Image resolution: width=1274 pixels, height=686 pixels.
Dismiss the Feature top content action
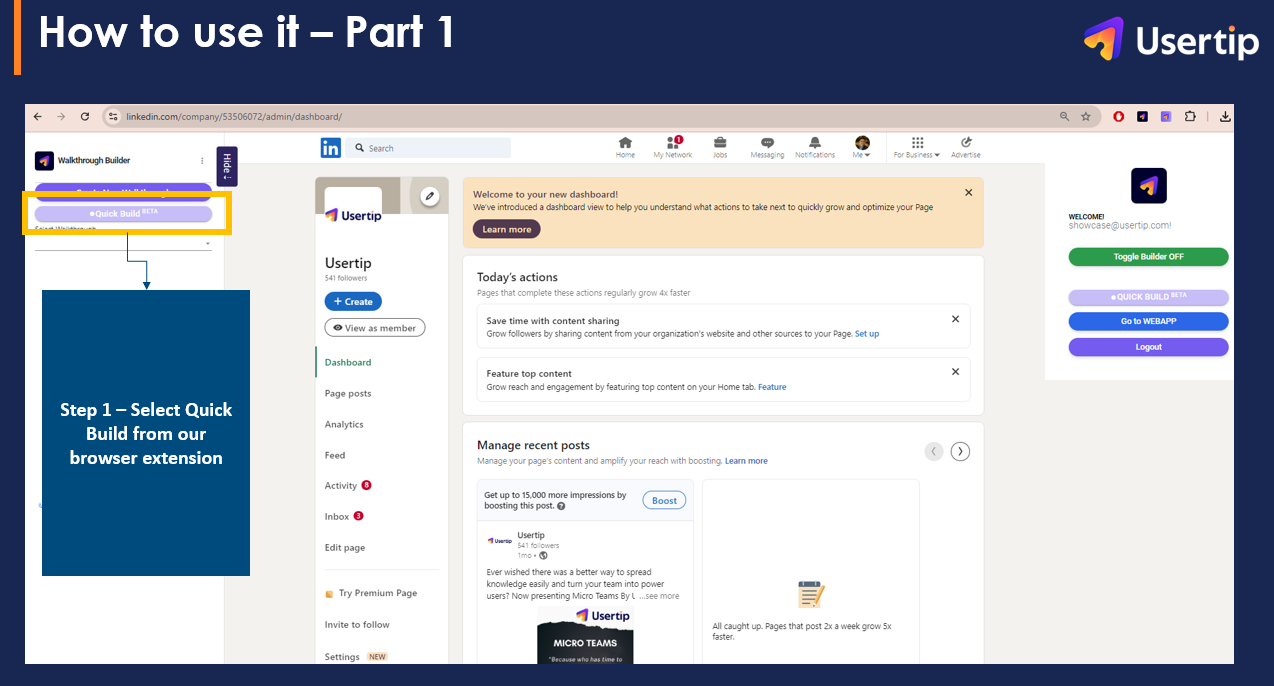point(955,371)
